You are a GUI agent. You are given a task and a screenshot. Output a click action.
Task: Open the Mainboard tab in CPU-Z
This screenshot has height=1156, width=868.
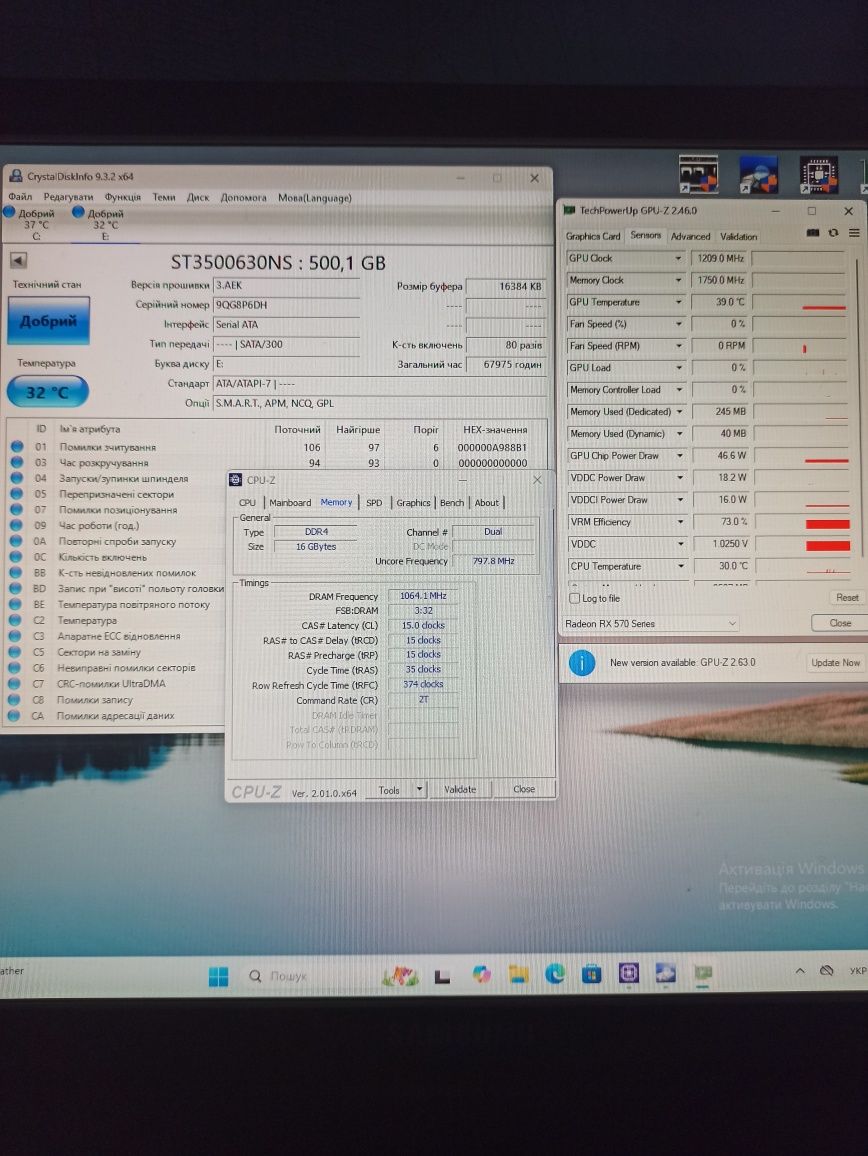290,503
